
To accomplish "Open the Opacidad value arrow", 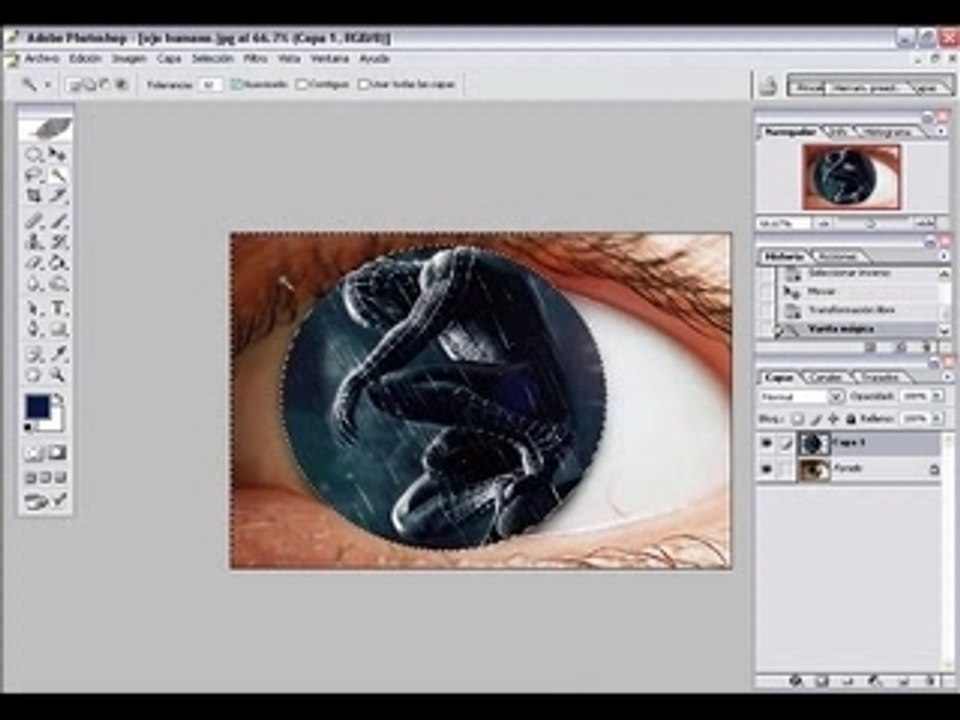I will [937, 397].
